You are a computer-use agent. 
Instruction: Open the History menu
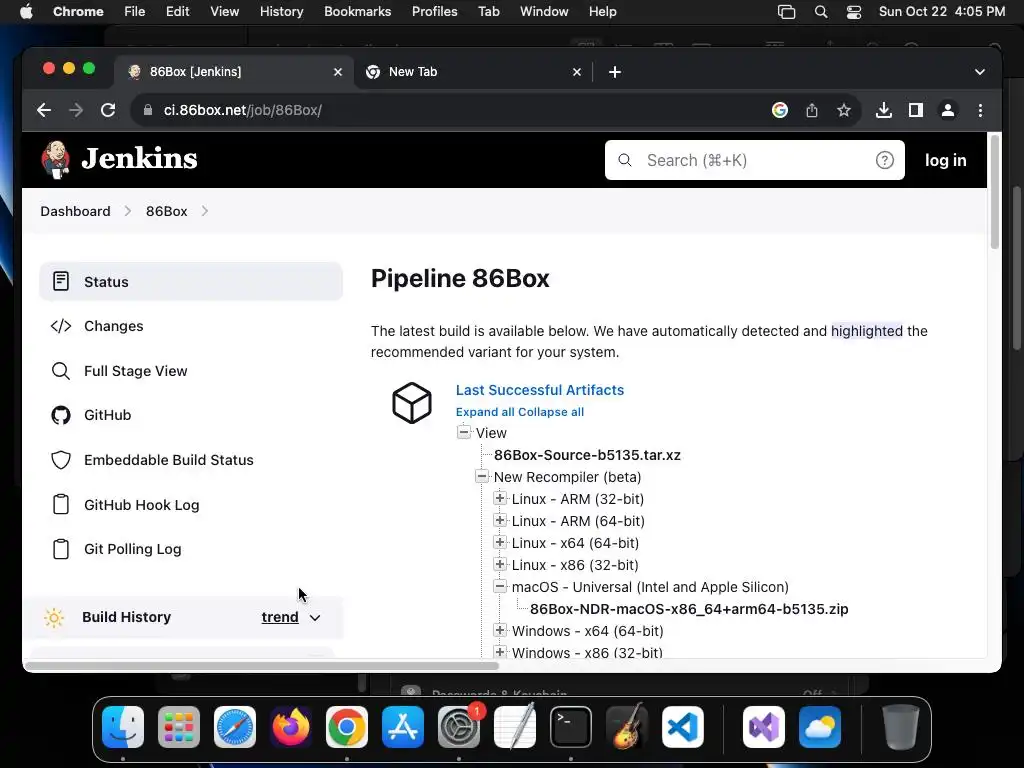[281, 12]
